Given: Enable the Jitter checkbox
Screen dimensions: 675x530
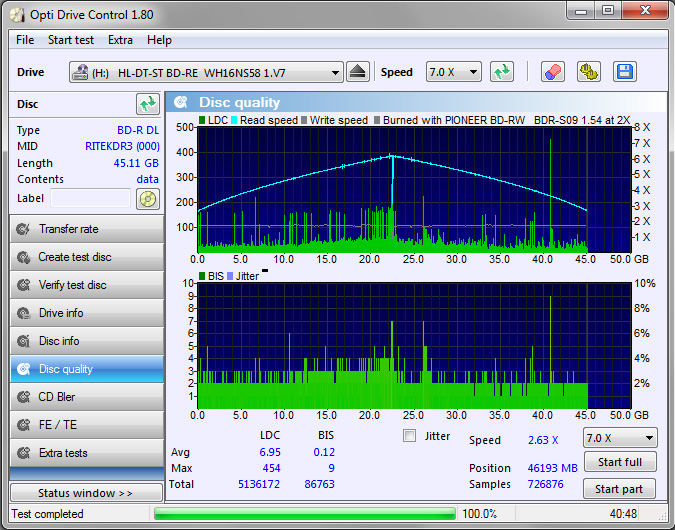Looking at the screenshot, I should (x=409, y=436).
